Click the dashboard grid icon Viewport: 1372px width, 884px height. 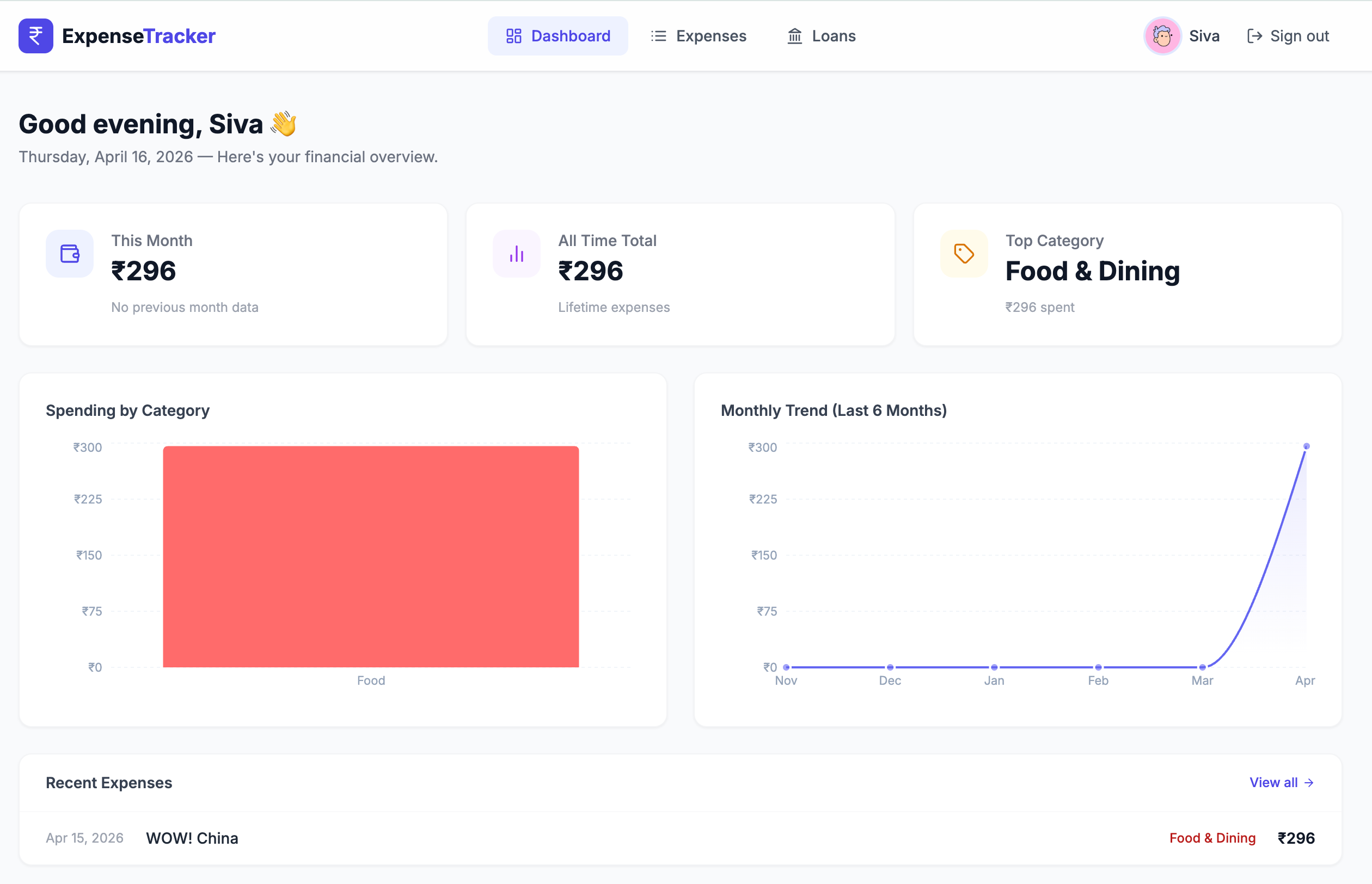click(514, 36)
